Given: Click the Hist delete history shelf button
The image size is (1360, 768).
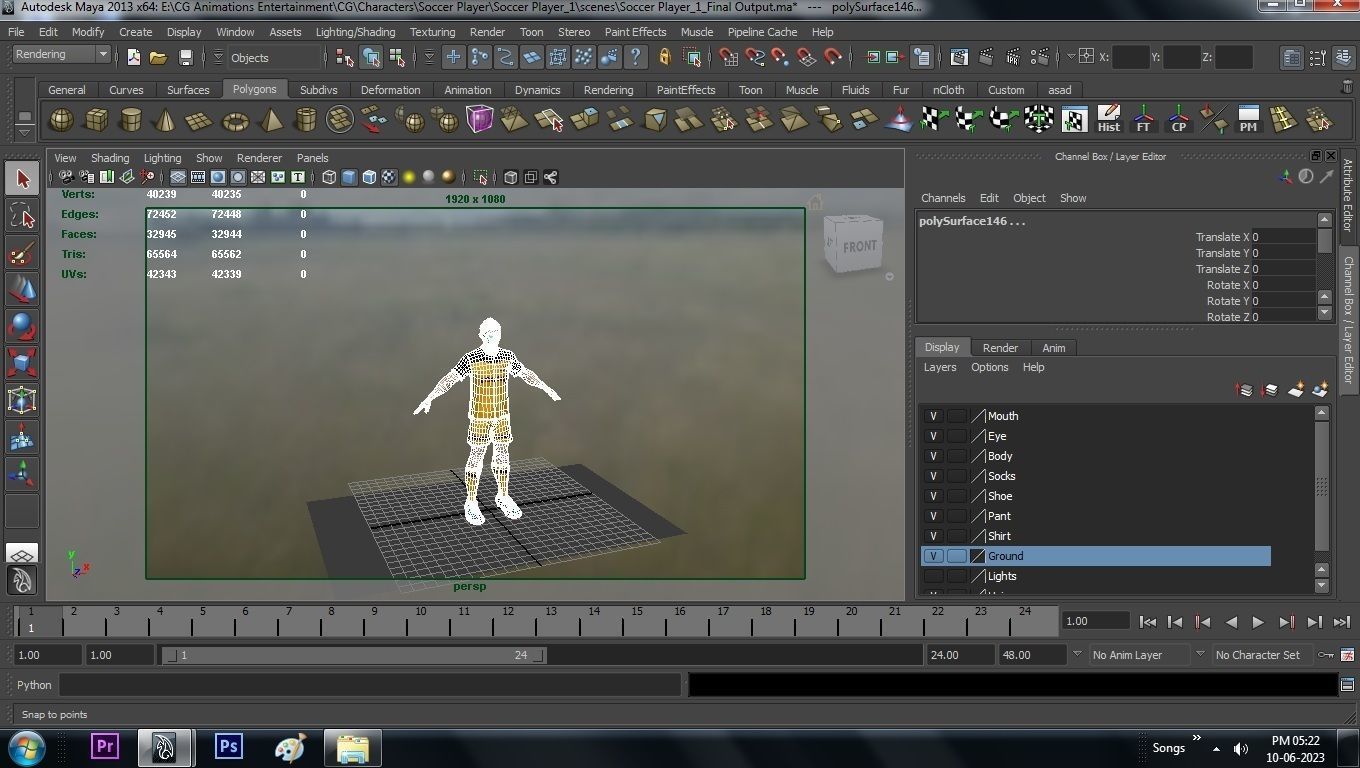Looking at the screenshot, I should [x=1109, y=120].
